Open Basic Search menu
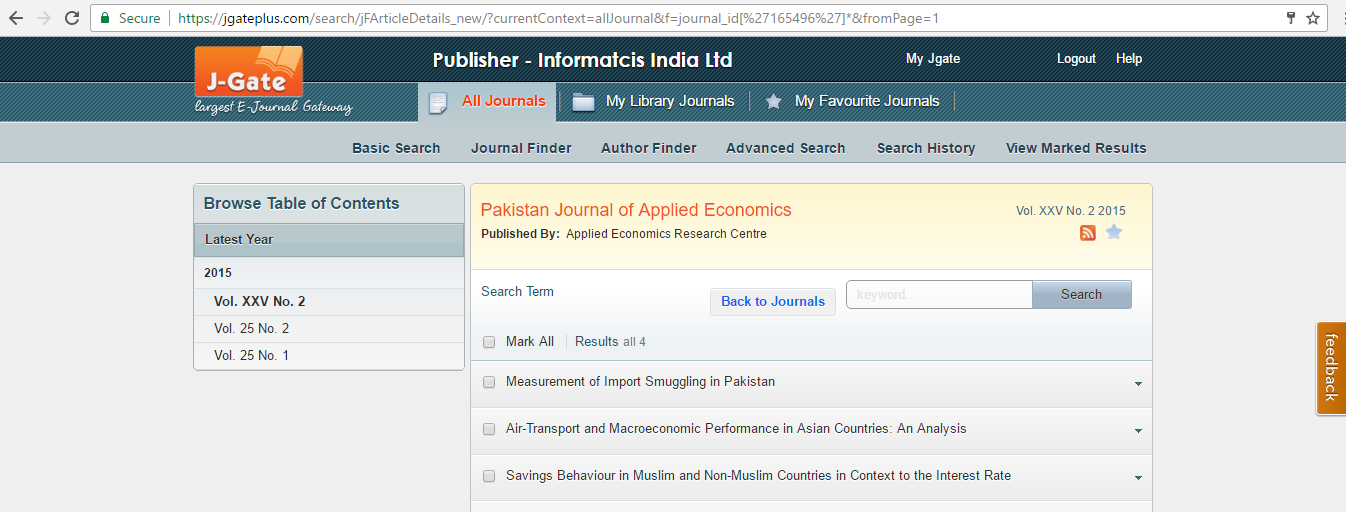Screen dimensions: 1346x512 396,148
